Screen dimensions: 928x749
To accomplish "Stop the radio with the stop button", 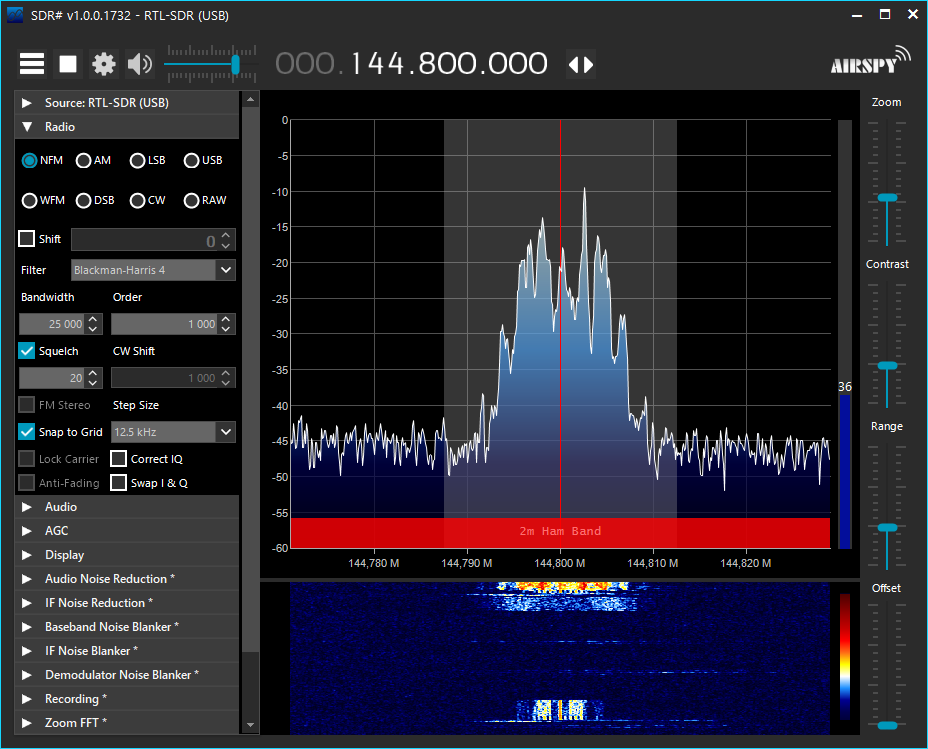I will tap(68, 64).
